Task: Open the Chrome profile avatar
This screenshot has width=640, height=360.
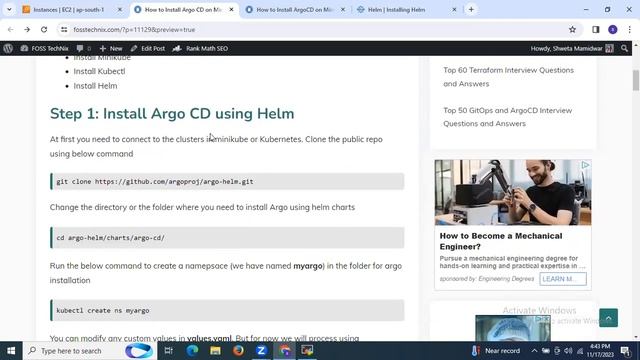Action: click(x=612, y=29)
